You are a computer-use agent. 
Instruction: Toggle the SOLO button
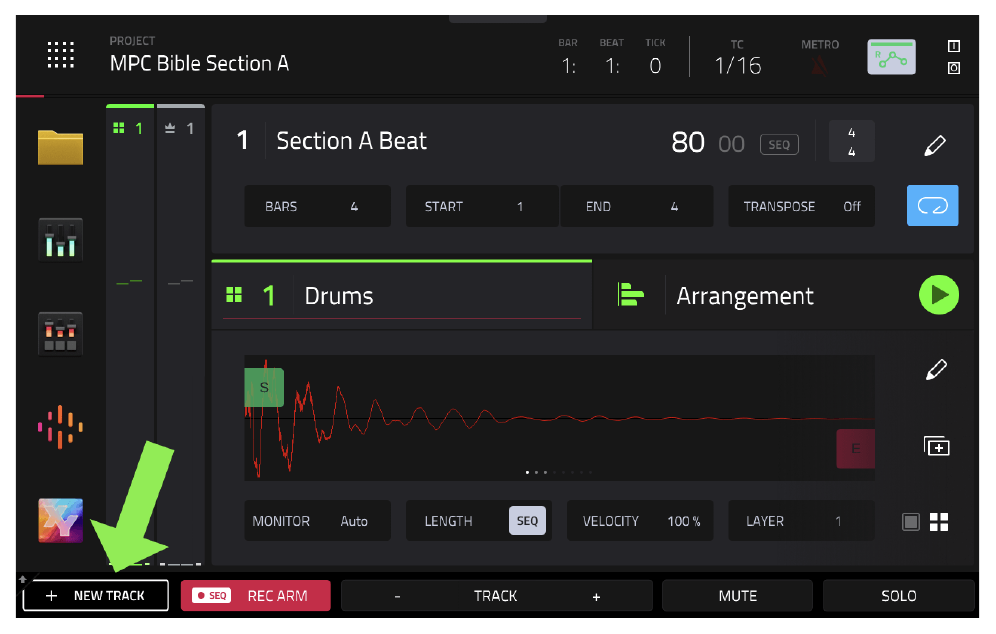(898, 596)
